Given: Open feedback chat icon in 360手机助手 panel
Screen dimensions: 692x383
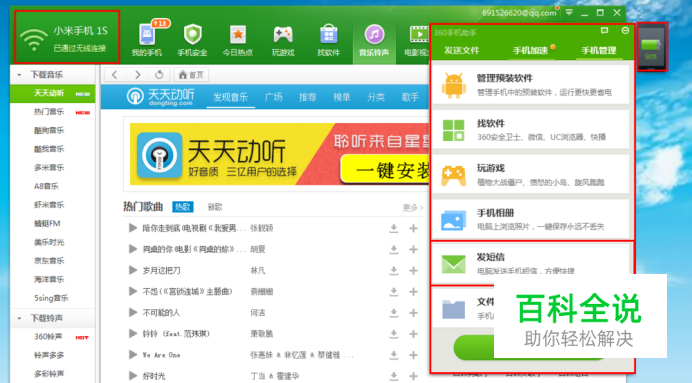Looking at the screenshot, I should click(x=604, y=30).
